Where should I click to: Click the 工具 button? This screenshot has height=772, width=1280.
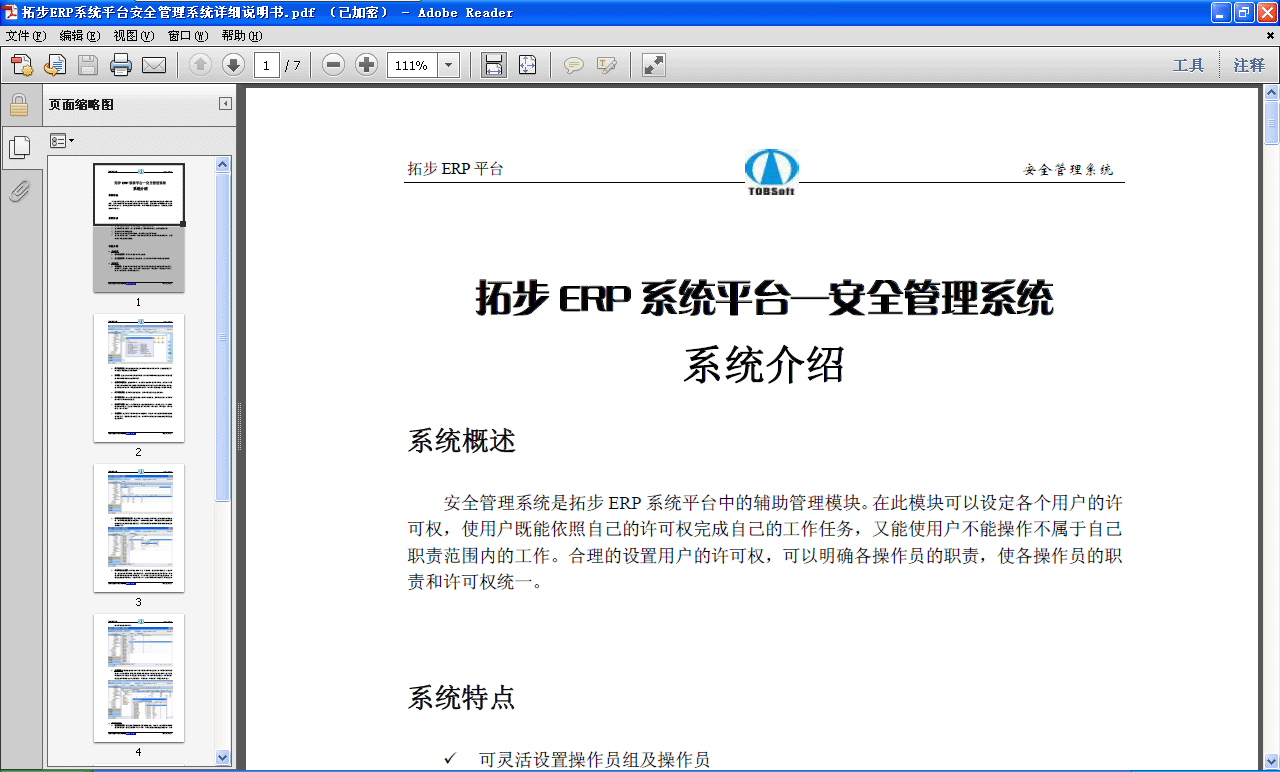click(x=1190, y=64)
